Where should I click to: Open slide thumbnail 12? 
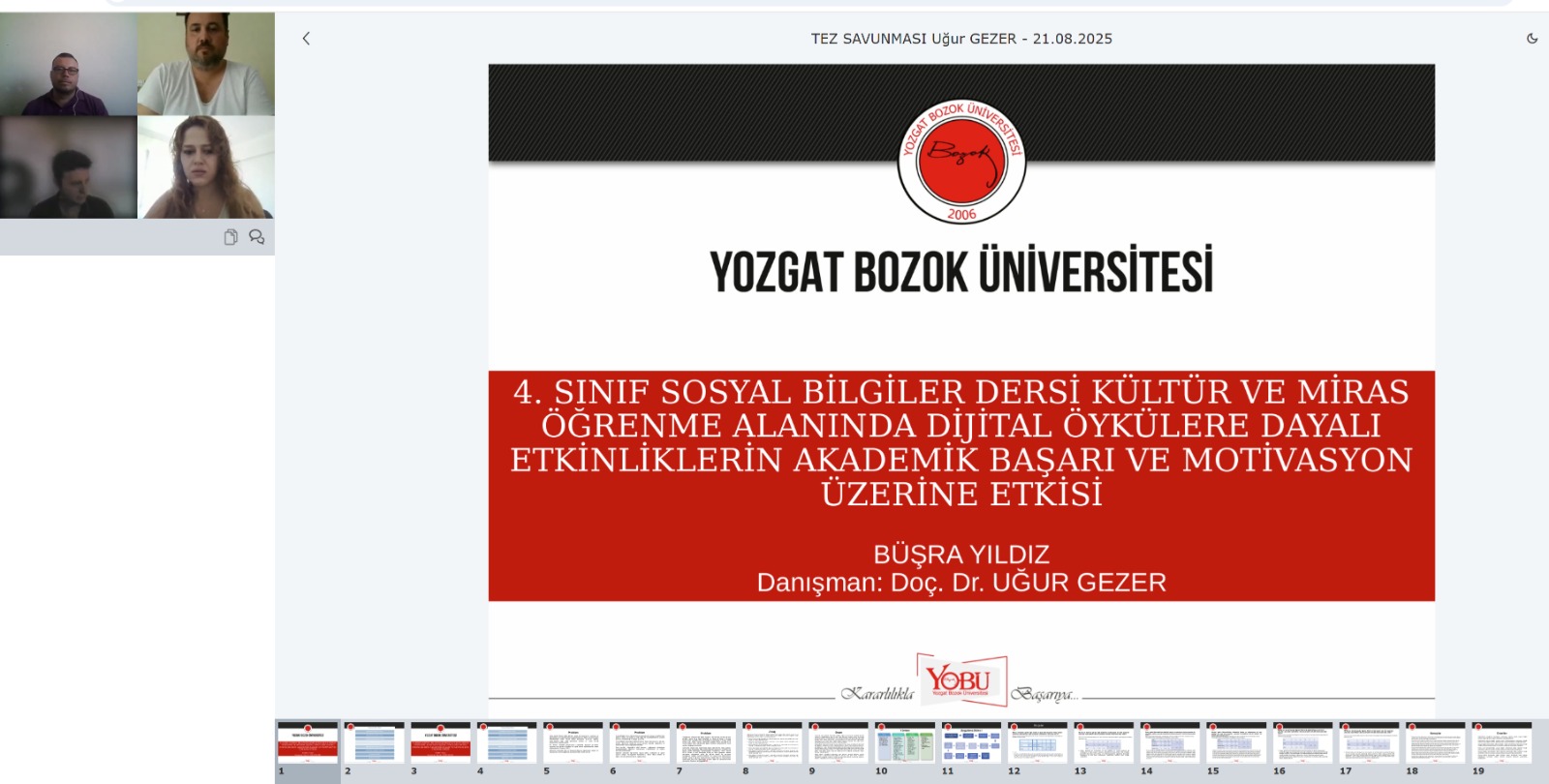tap(1037, 743)
